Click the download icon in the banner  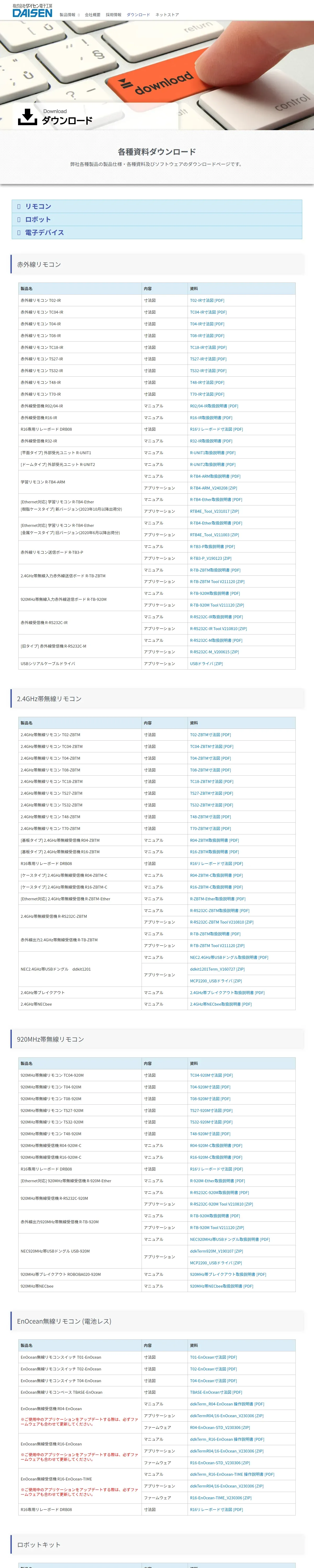click(27, 117)
